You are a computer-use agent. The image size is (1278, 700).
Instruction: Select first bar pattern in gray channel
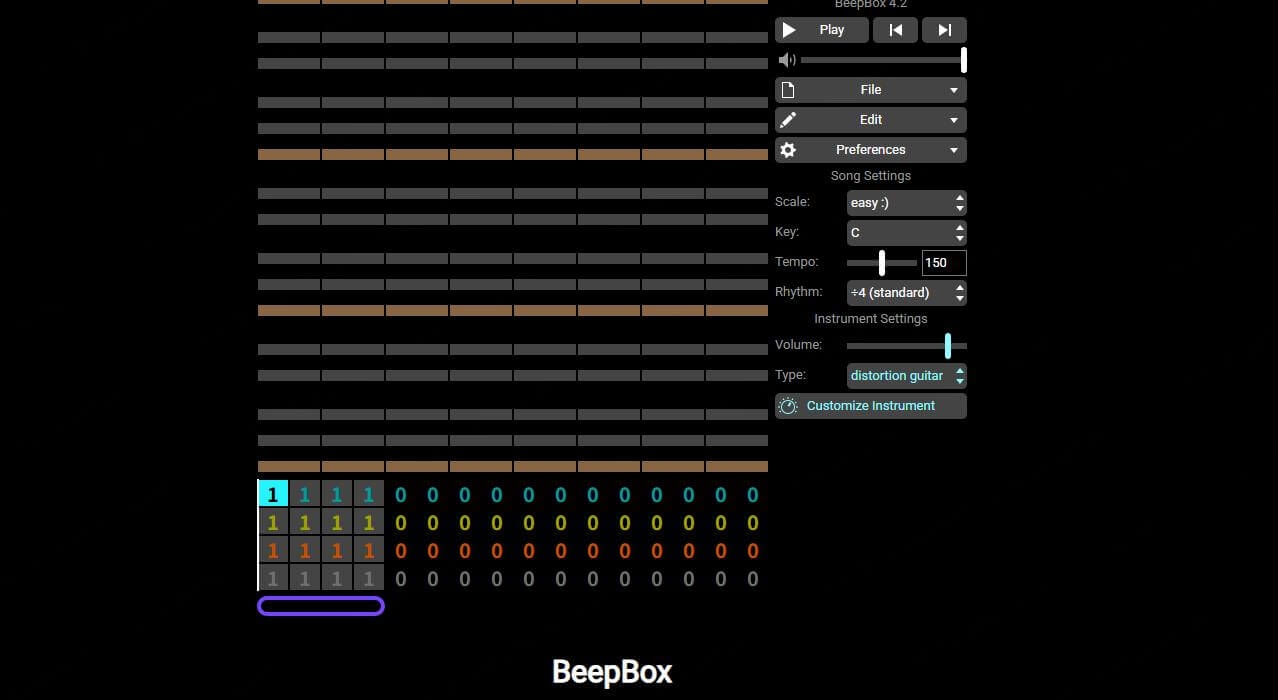[x=273, y=578]
